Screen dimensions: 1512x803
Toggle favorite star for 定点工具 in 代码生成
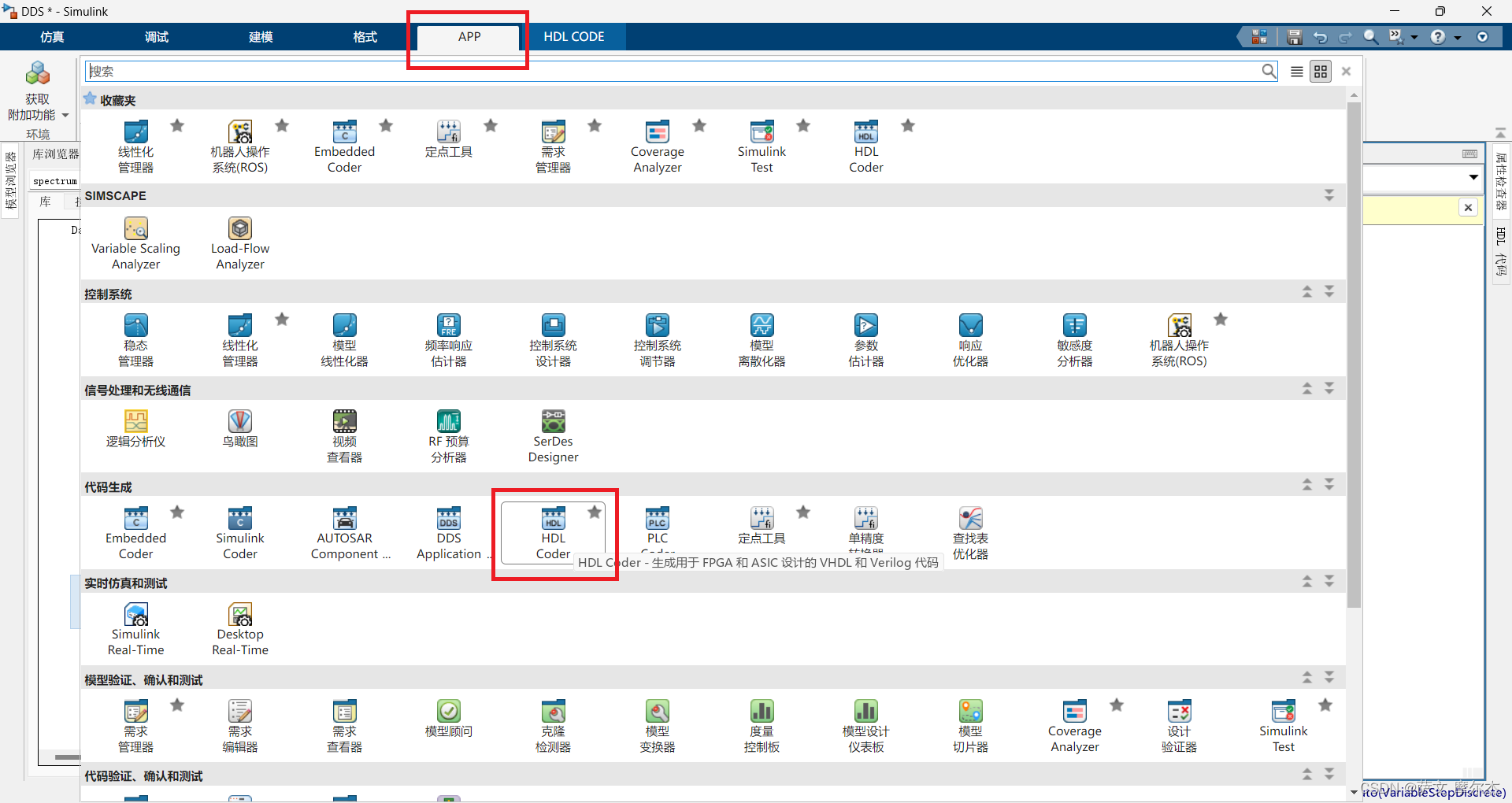tap(803, 513)
